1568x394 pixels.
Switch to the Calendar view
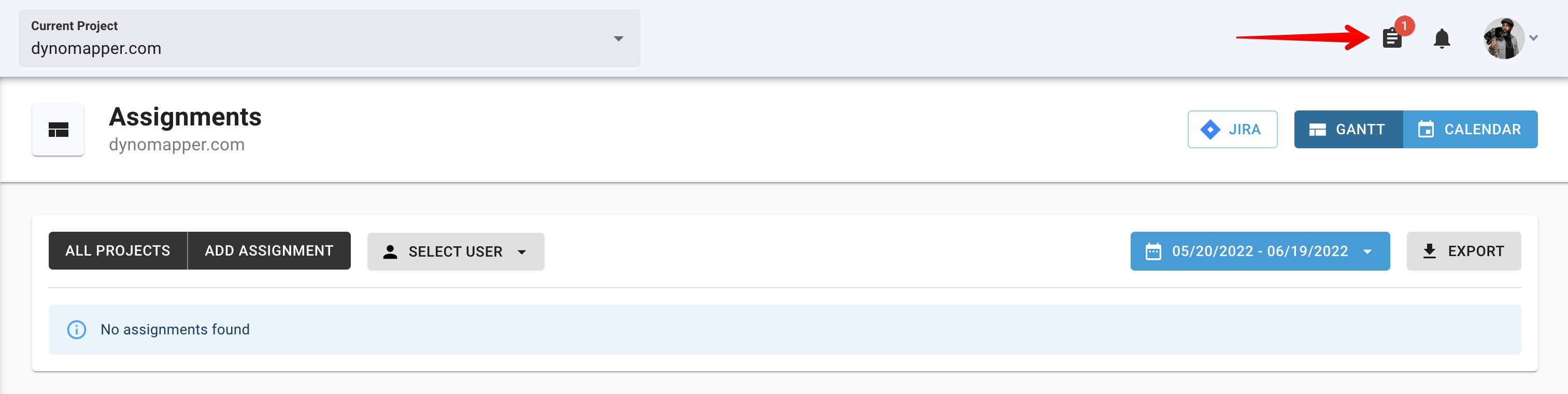(1470, 129)
